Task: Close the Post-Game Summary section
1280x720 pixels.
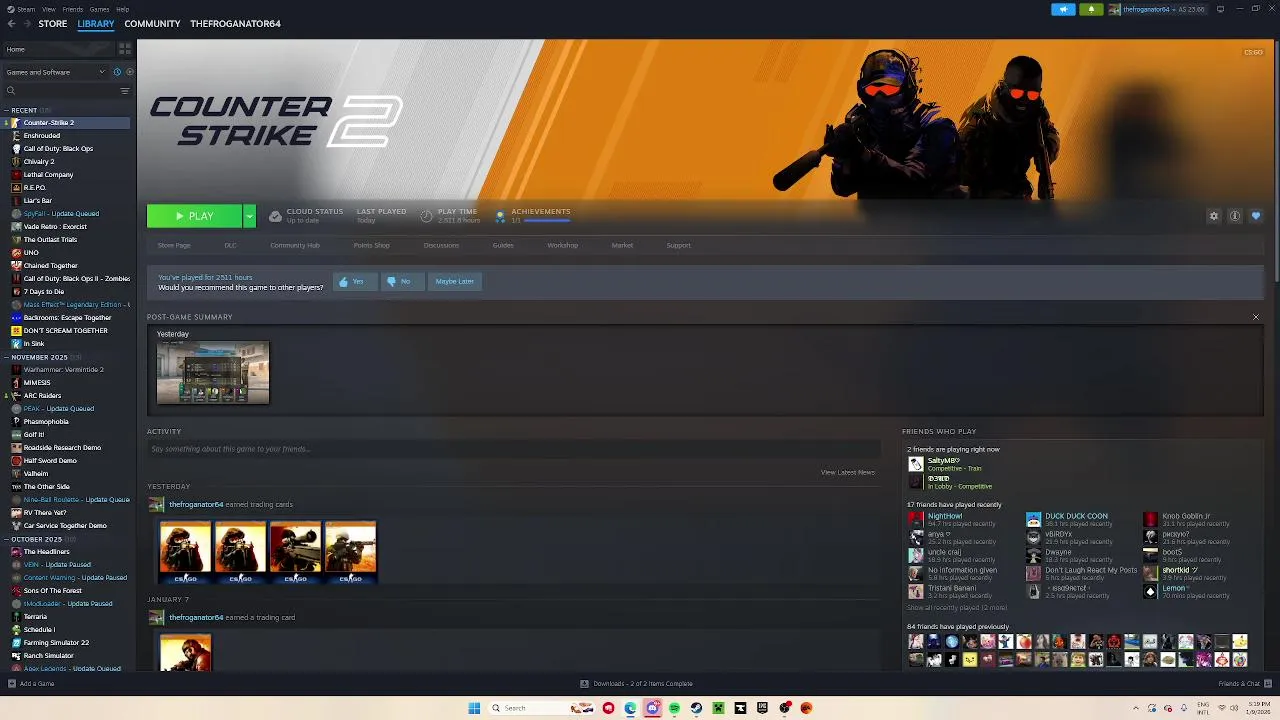Action: (1256, 317)
